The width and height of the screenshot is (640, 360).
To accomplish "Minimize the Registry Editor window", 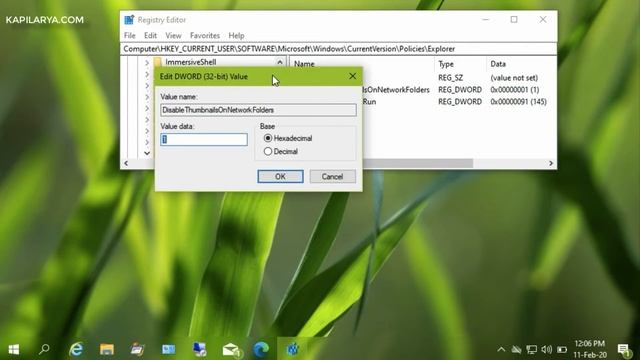I will 486,20.
